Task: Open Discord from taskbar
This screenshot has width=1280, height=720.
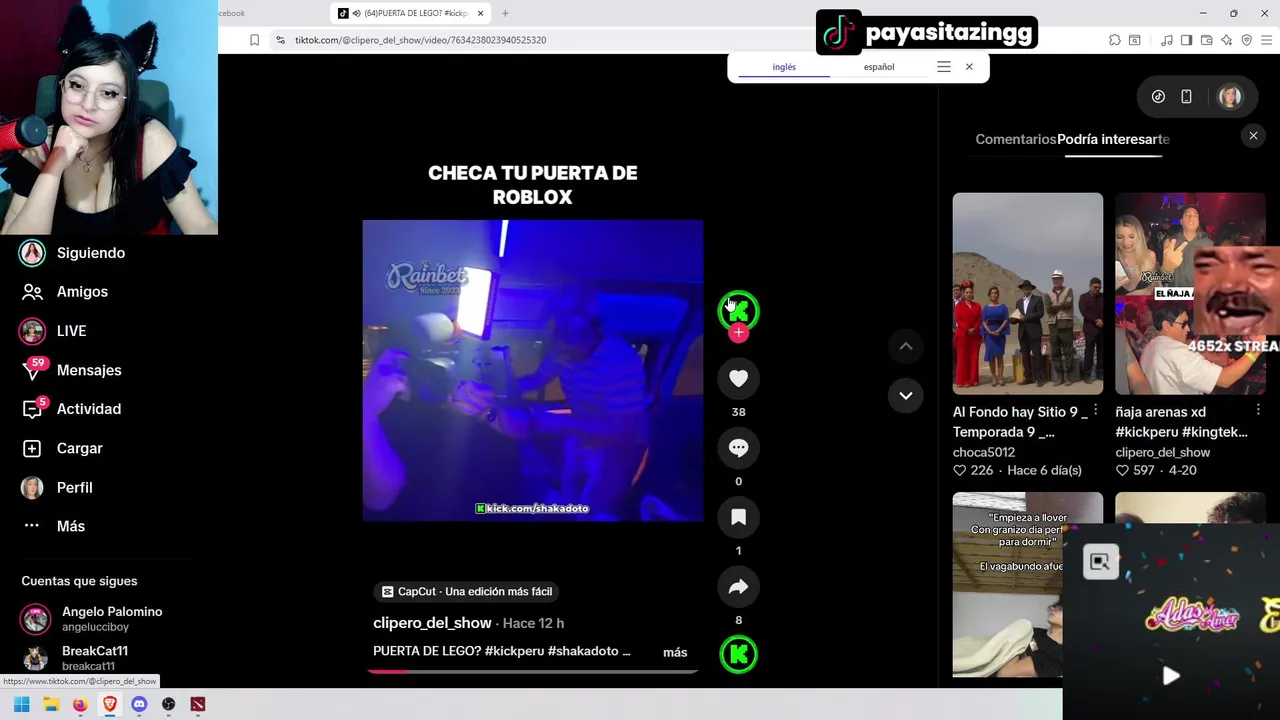Action: (x=139, y=705)
